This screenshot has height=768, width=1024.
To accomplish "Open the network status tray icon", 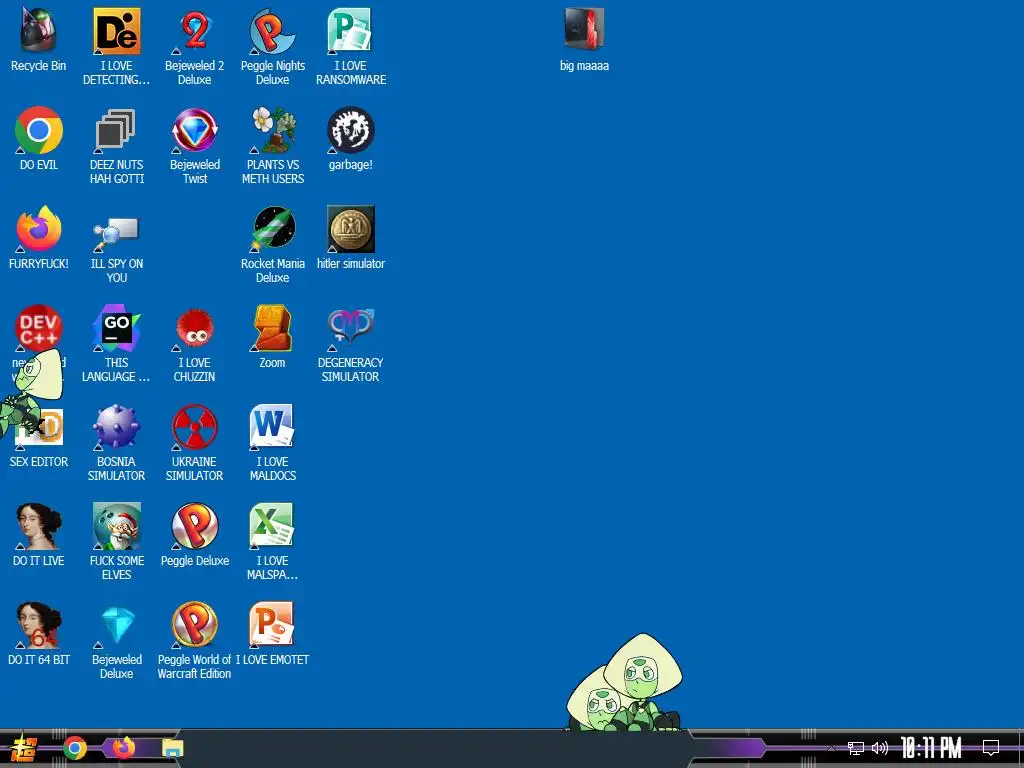I will tap(856, 748).
